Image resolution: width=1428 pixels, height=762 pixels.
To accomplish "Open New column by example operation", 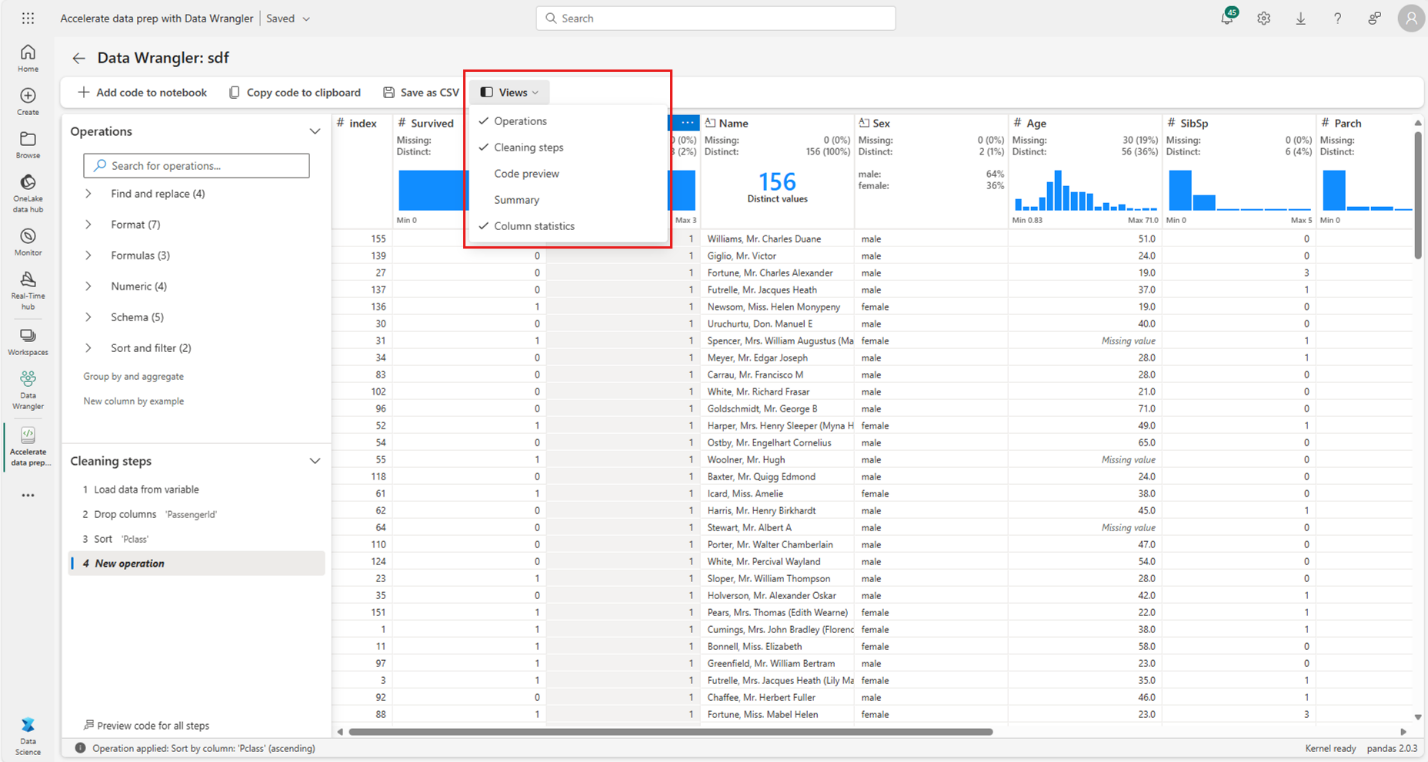I will click(134, 401).
